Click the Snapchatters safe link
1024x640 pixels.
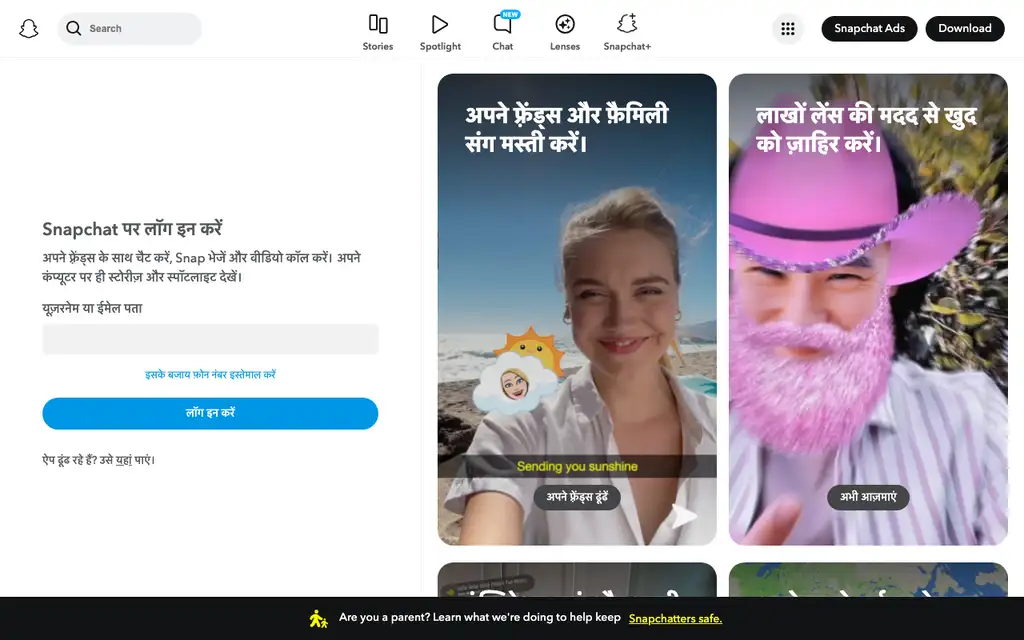pyautogui.click(x=675, y=618)
